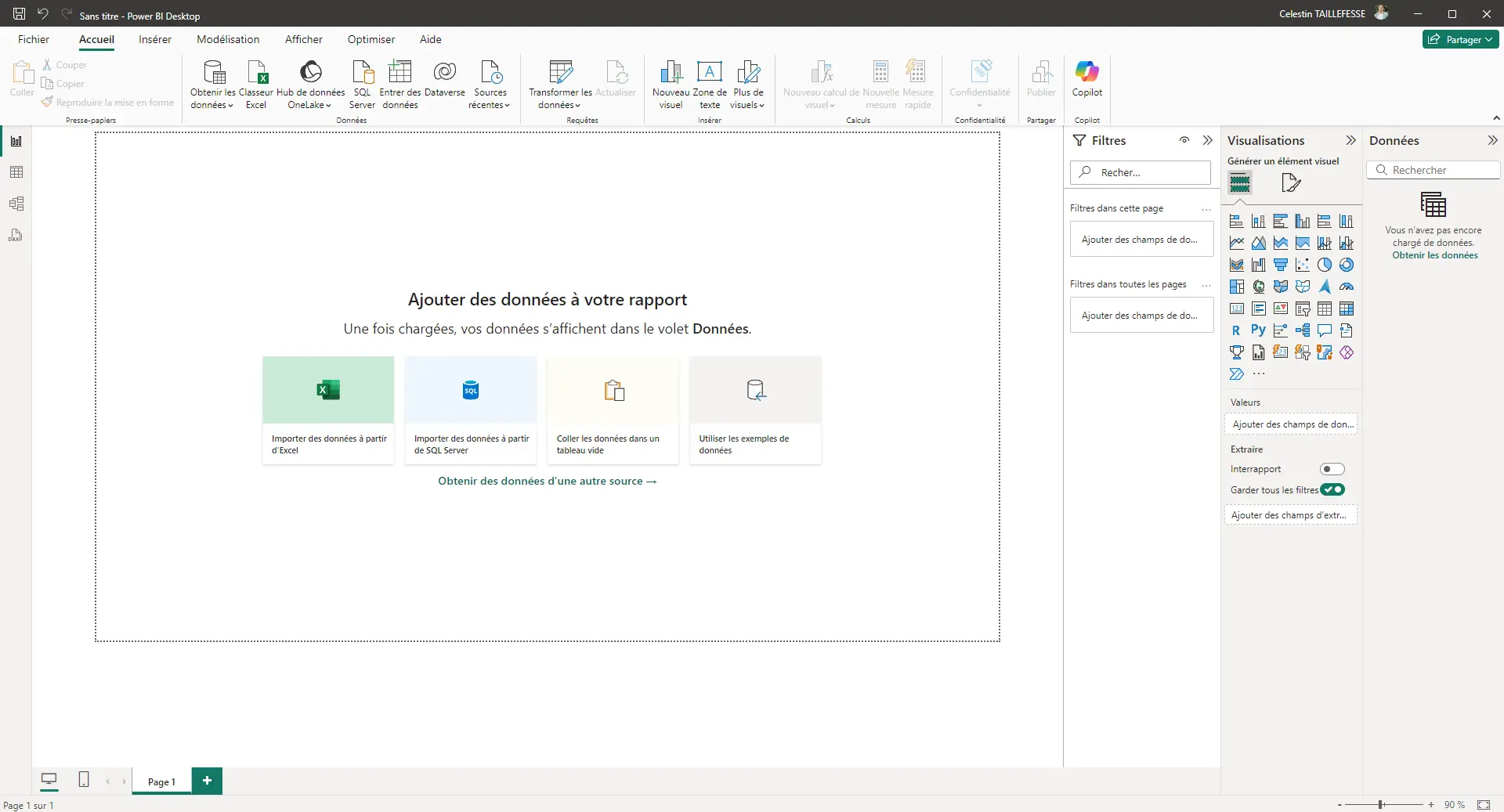Pick the slicer visual
Screen dimensions: 1504x812
pos(1302,309)
